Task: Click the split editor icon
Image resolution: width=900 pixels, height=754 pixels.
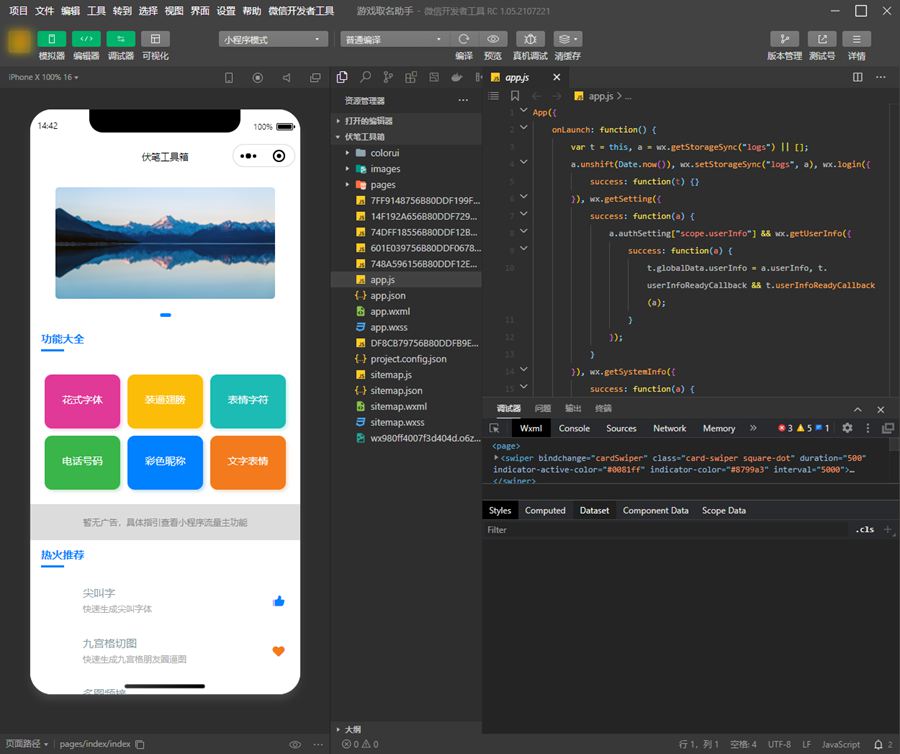Action: pos(855,77)
